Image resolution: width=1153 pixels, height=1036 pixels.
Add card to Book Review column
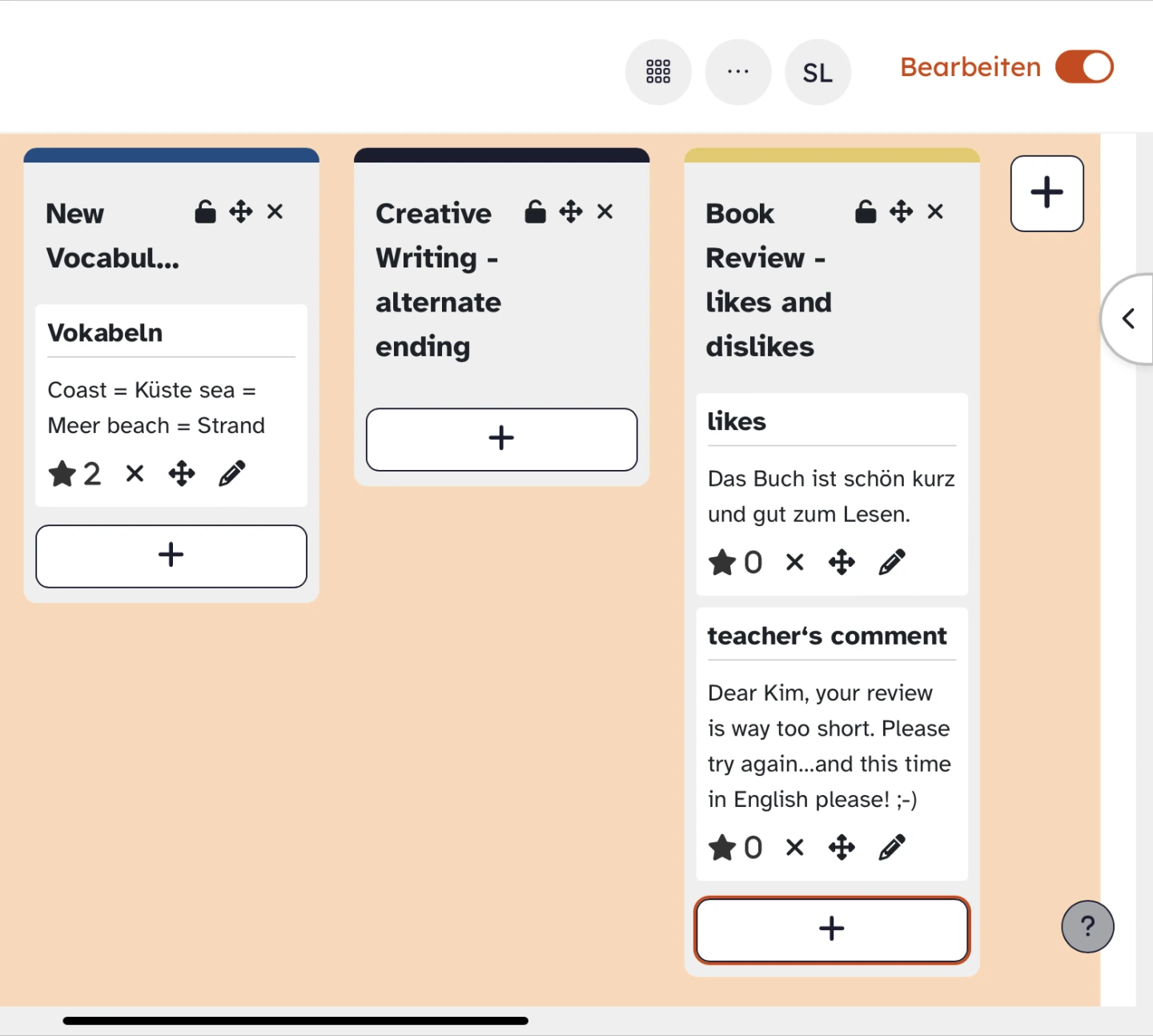click(x=832, y=929)
